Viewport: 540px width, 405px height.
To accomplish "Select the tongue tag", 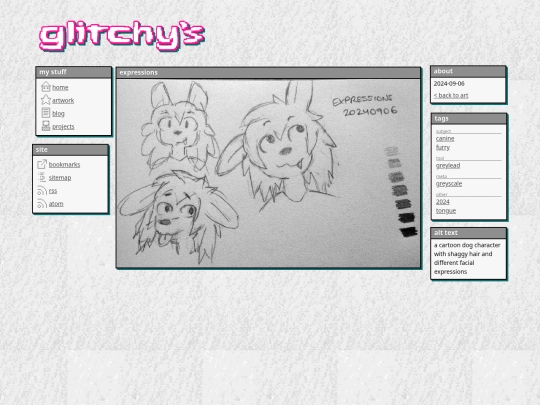I will pyautogui.click(x=446, y=211).
